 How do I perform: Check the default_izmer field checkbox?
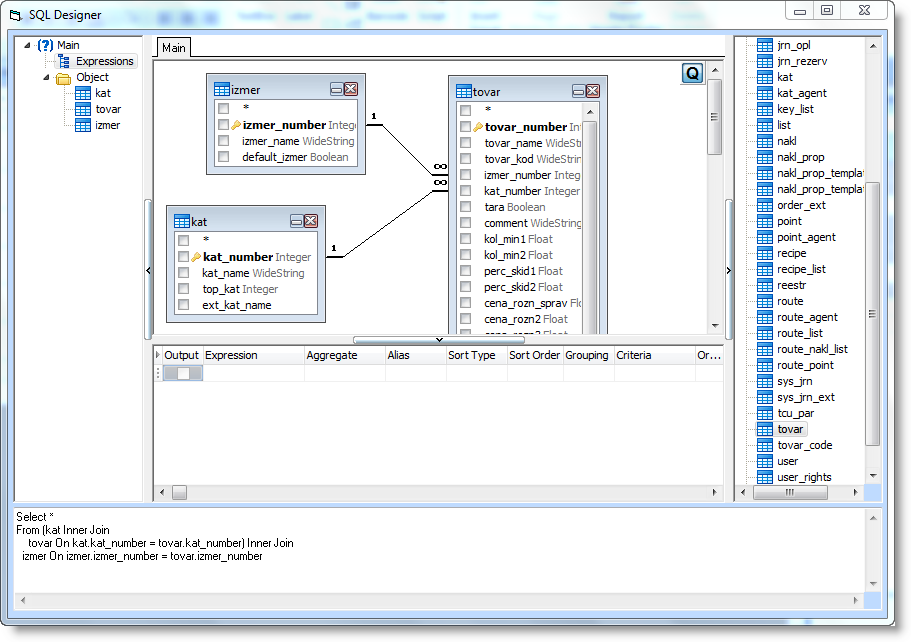tap(224, 157)
